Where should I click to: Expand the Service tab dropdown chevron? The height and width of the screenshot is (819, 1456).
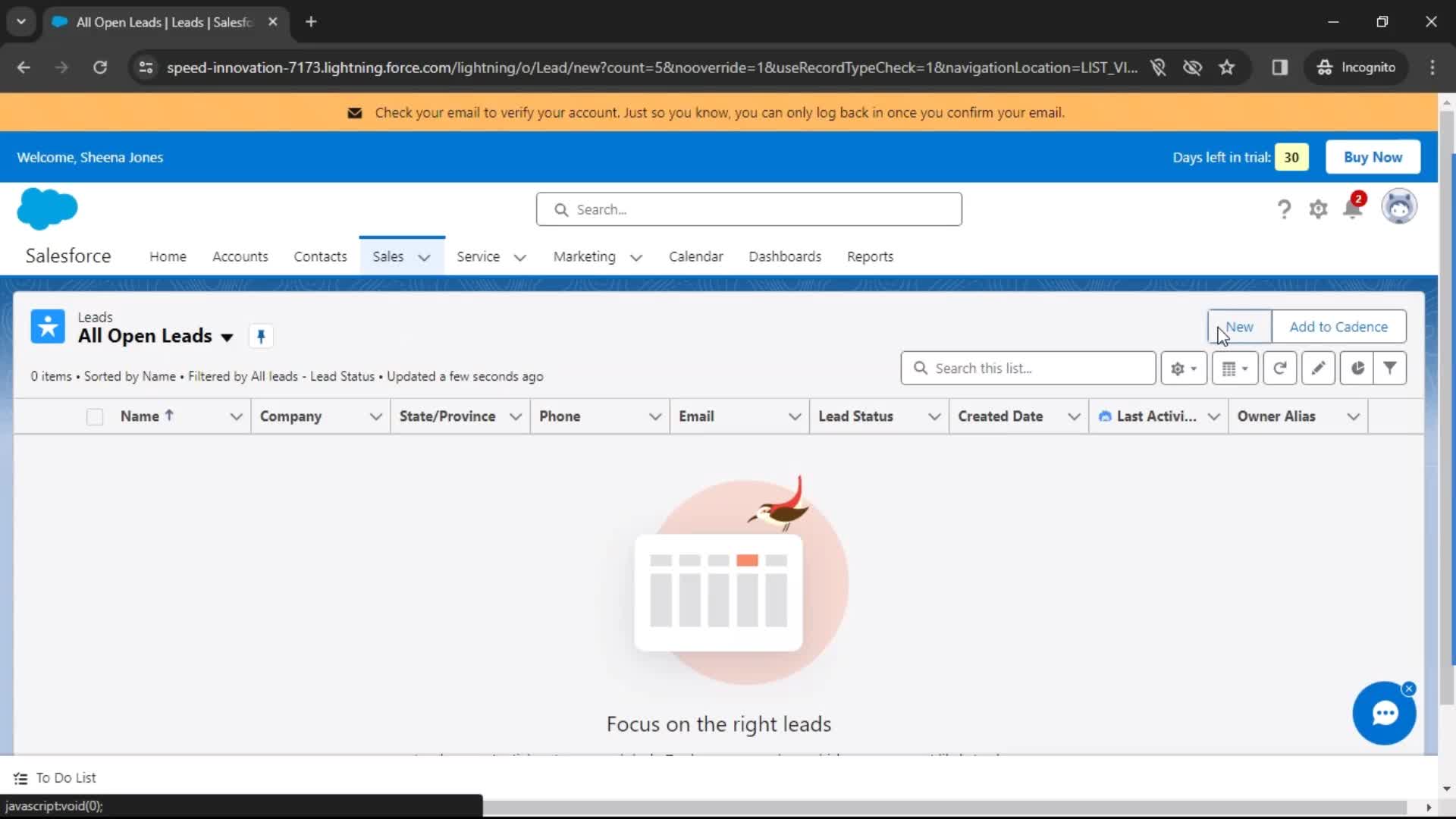point(520,258)
